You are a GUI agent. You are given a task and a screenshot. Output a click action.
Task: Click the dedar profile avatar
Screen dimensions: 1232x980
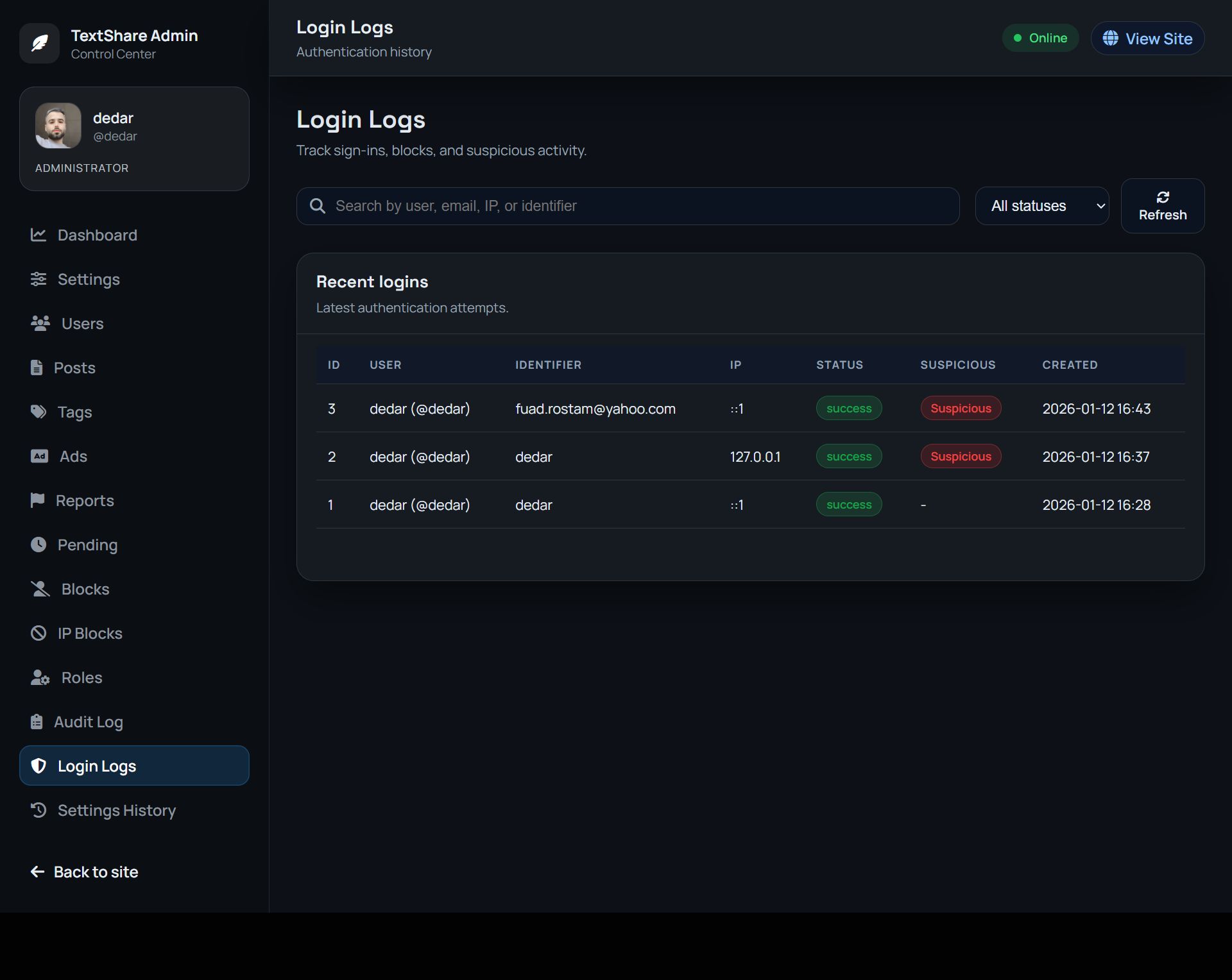[x=58, y=126]
